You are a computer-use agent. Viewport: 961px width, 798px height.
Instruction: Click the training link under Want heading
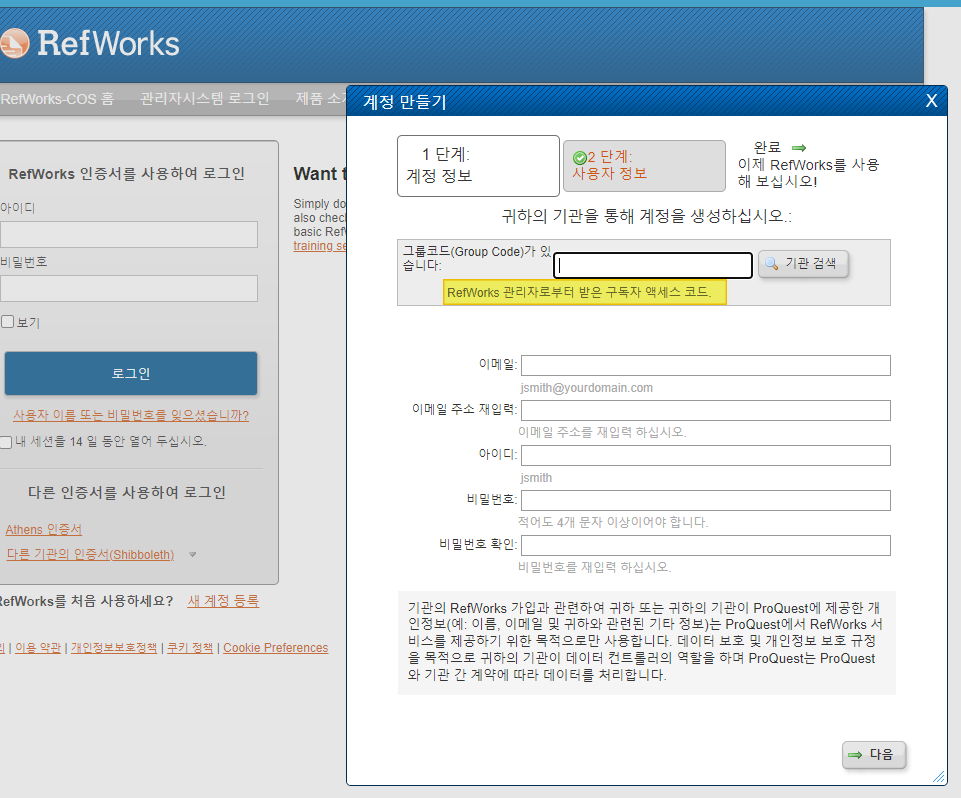pos(320,246)
